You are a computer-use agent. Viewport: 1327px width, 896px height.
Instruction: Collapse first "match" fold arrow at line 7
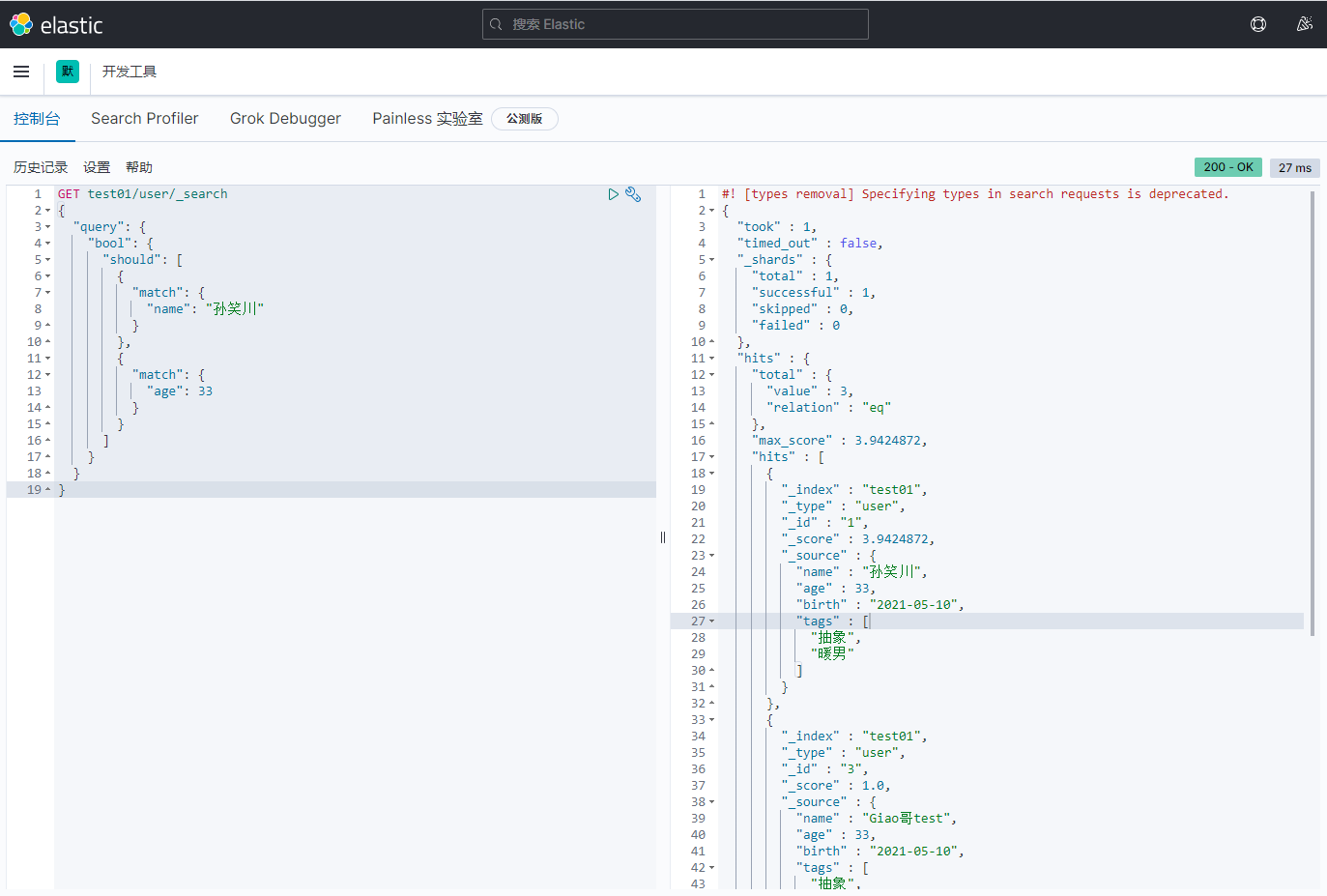coord(47,293)
